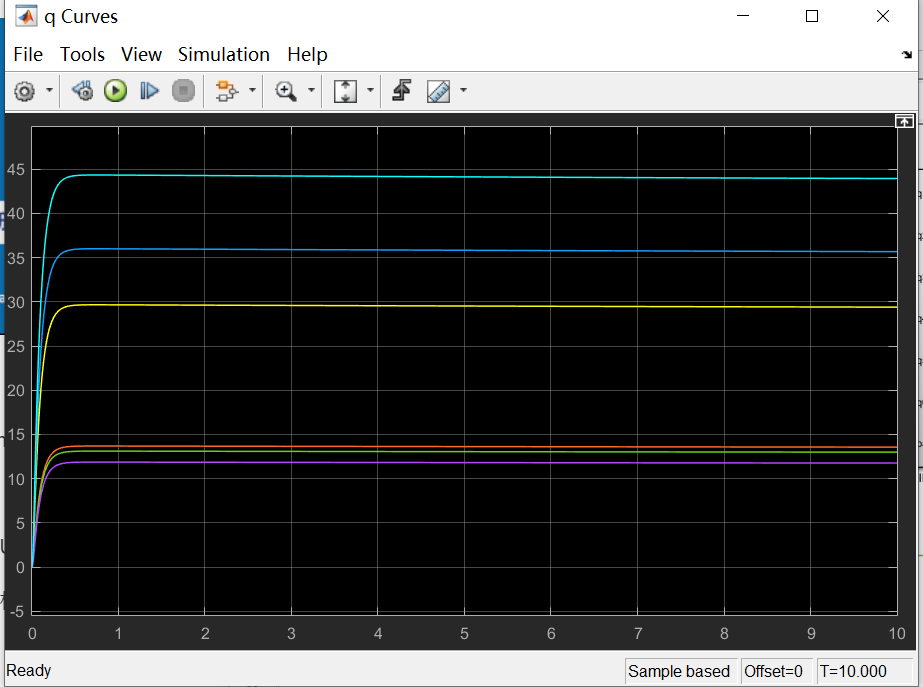Select the Zoom magnifier tool
Image resolution: width=923 pixels, height=687 pixels.
coord(286,91)
